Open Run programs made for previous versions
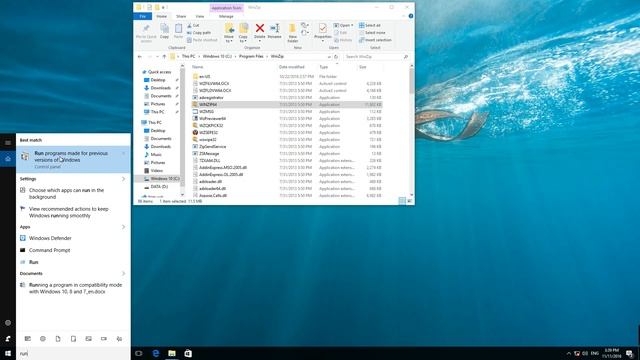The image size is (640, 360). (73, 160)
